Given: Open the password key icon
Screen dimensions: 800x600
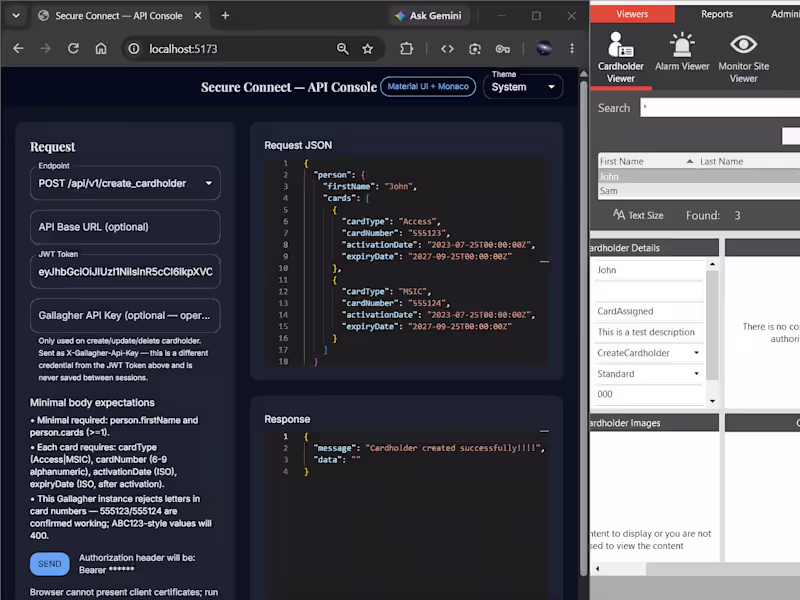Looking at the screenshot, I should 503,48.
